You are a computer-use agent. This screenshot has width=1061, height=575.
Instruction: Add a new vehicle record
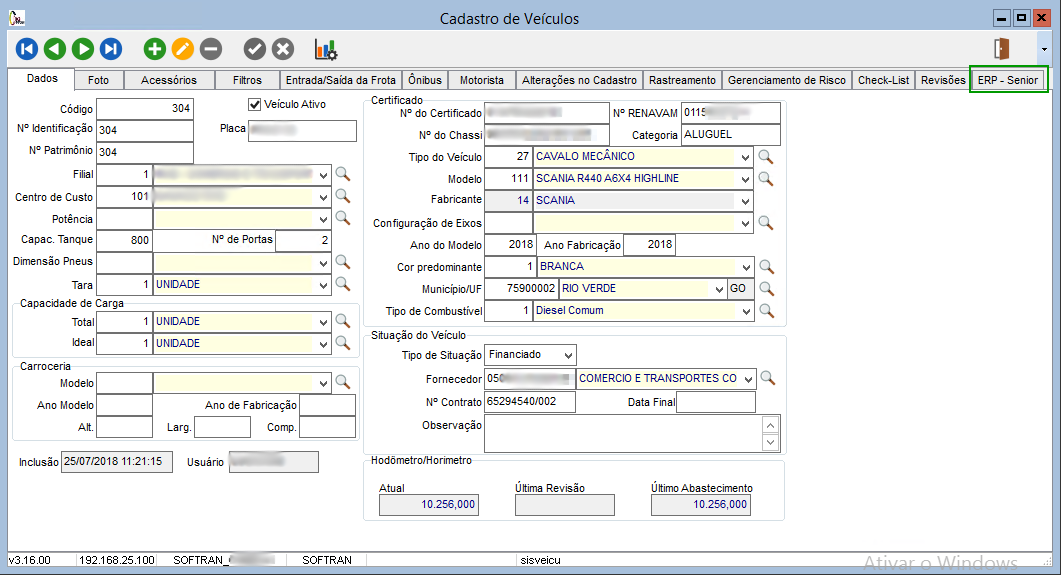(155, 48)
